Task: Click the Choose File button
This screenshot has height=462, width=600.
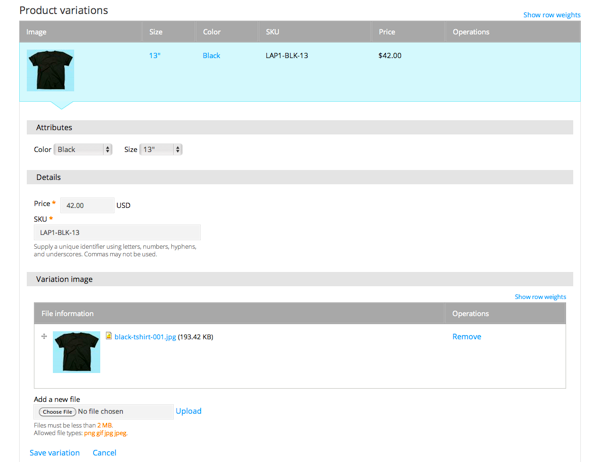Action: (57, 412)
